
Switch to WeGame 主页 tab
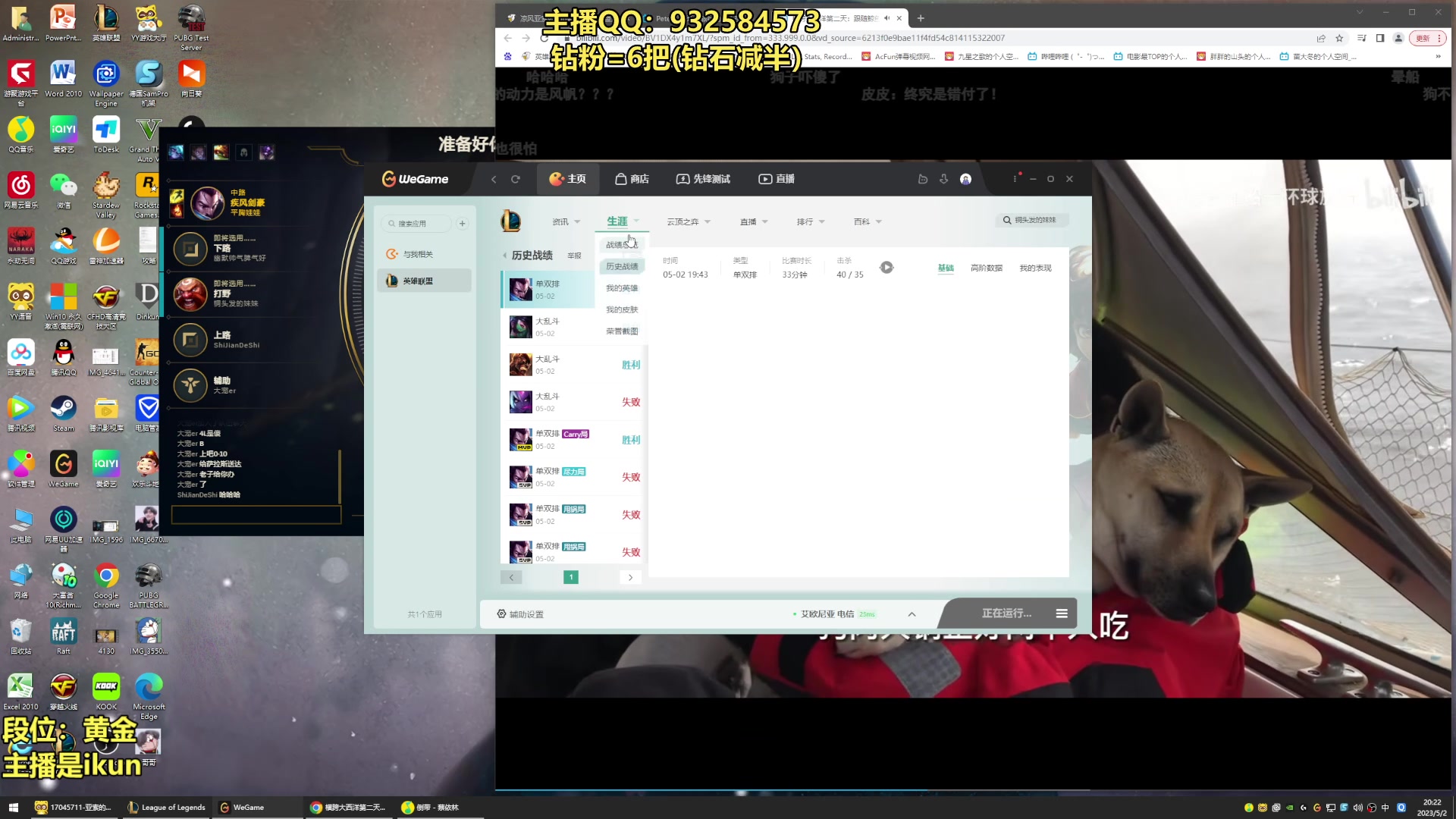[x=567, y=179]
